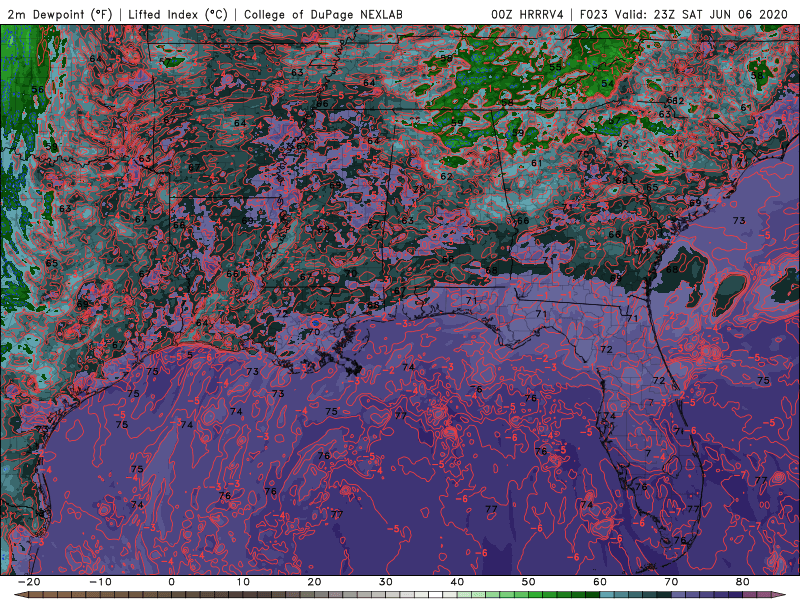
Task: Click the "2m Dewpoint (°F)" title text
Action: [x=59, y=14]
